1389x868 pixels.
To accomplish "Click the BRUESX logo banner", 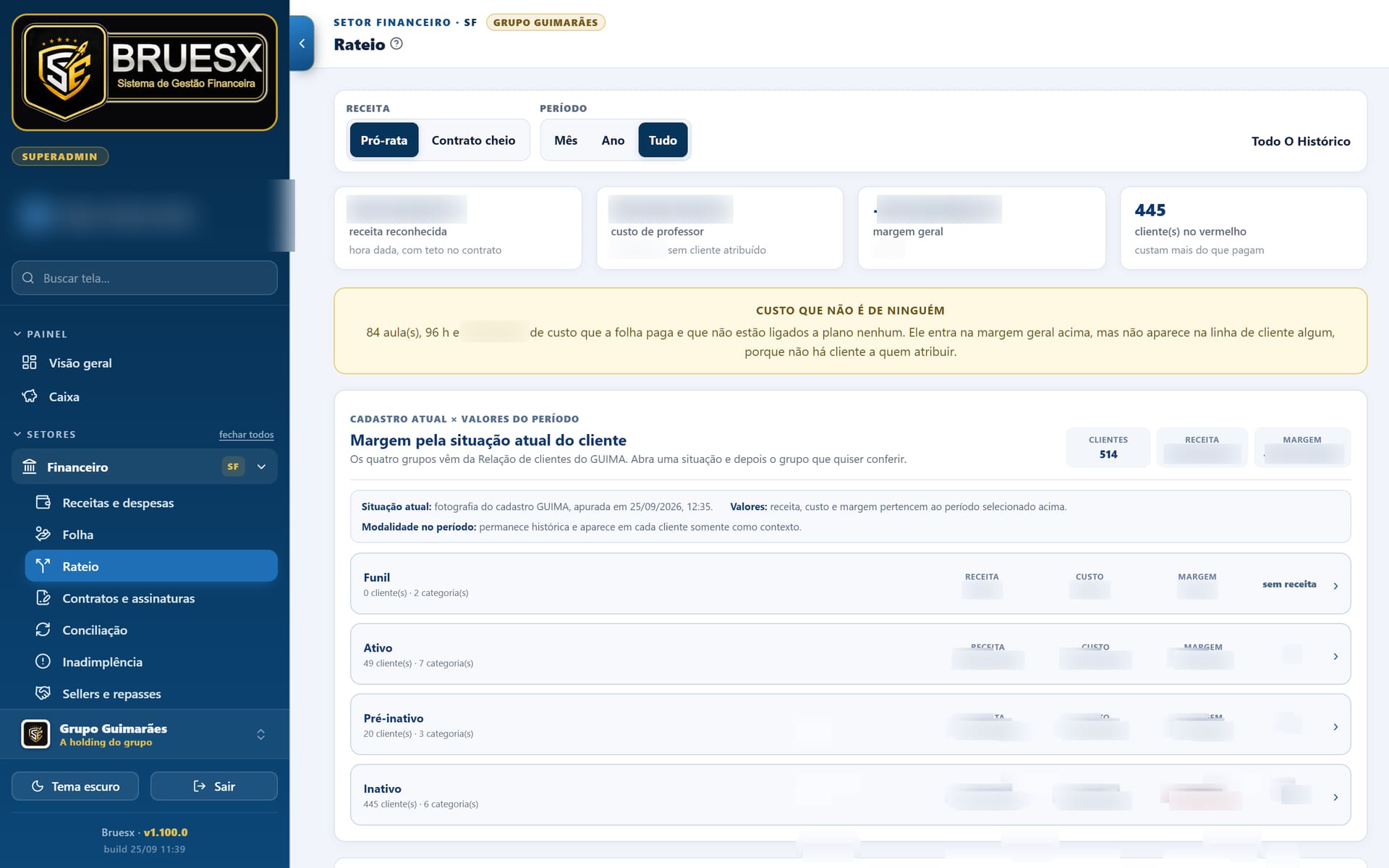I will (145, 72).
